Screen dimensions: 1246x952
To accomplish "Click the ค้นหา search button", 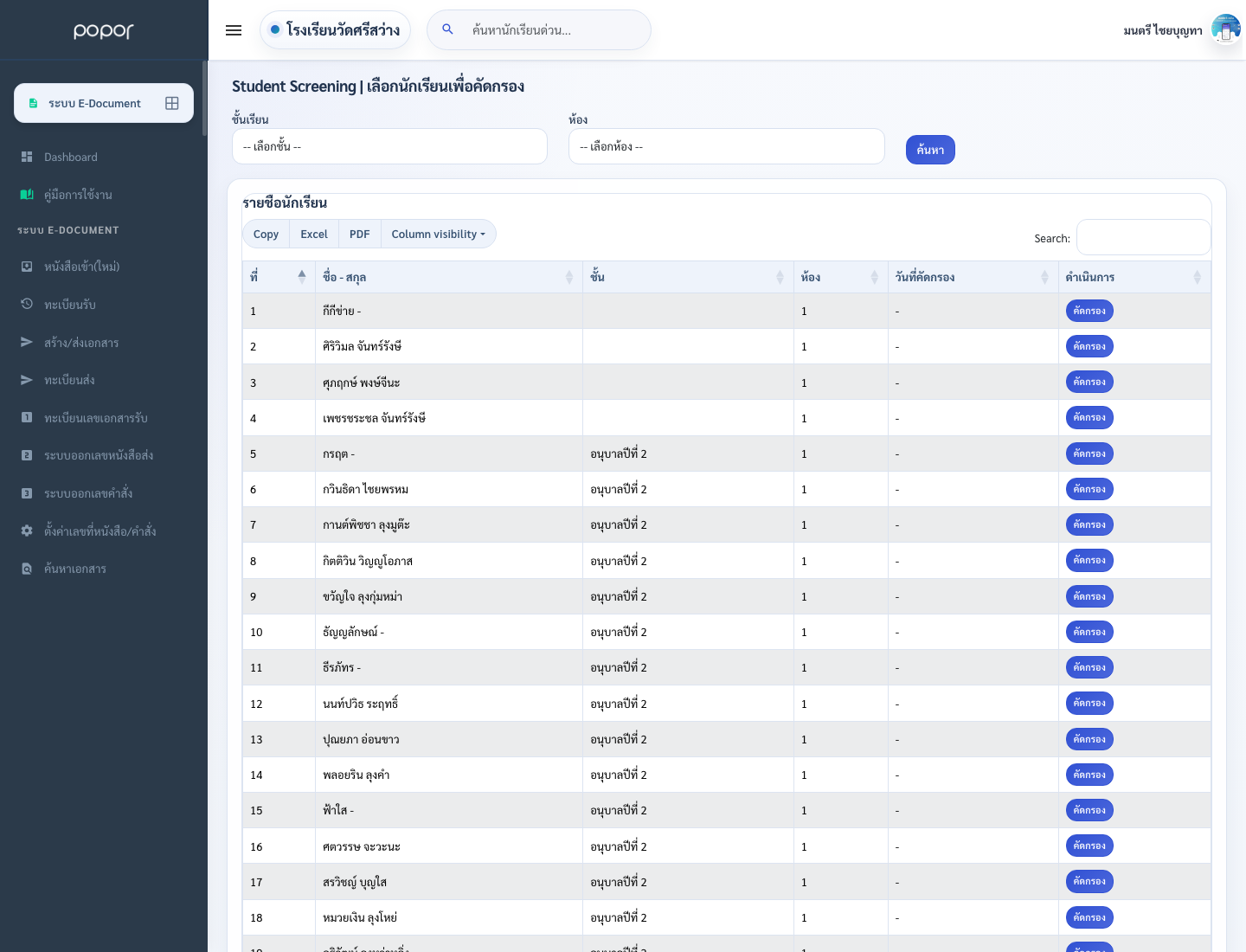I will coord(930,150).
